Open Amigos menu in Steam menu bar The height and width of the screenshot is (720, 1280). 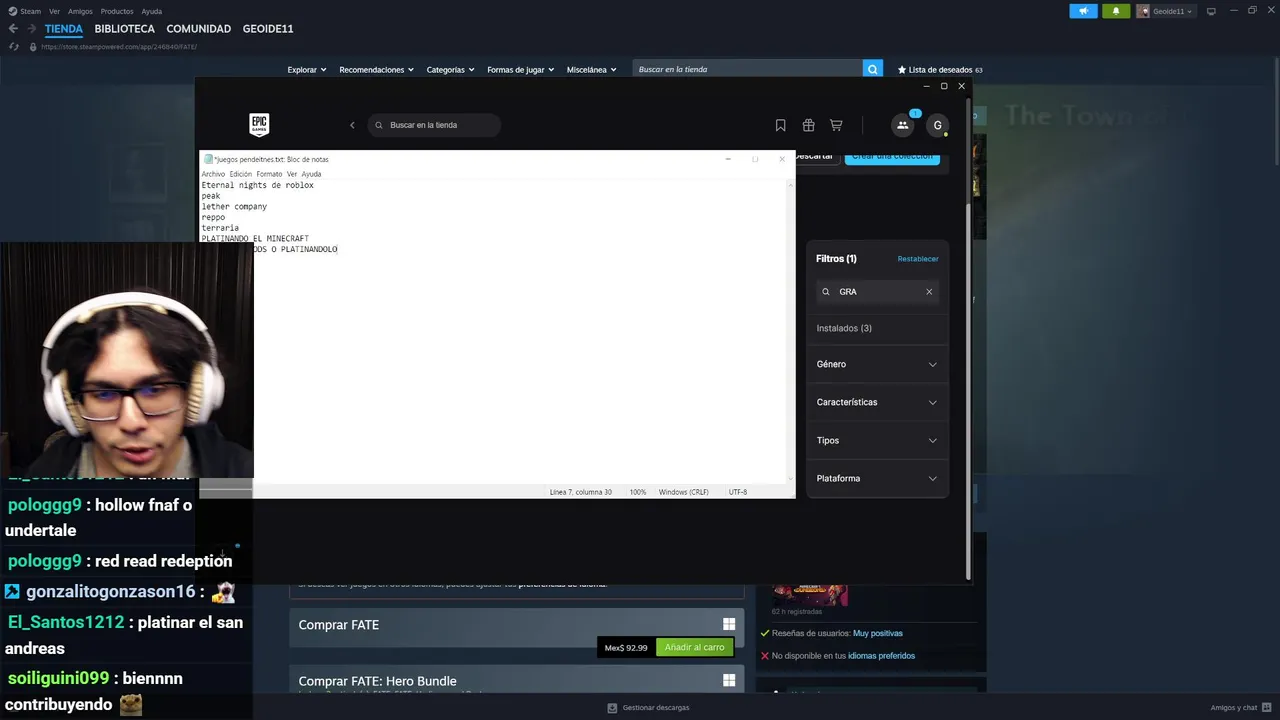tap(80, 11)
